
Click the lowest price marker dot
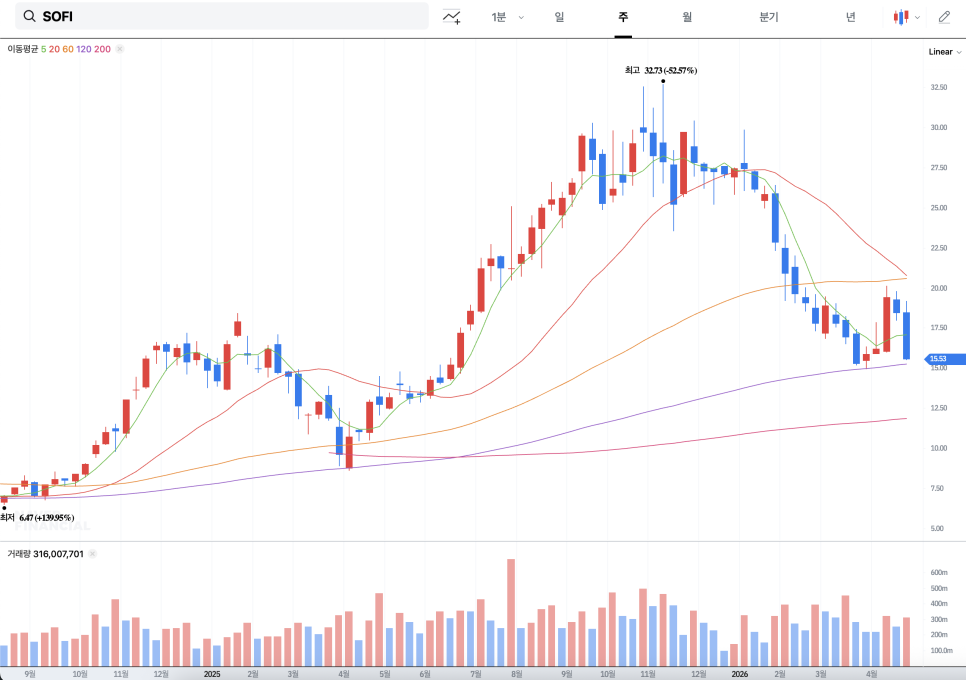pyautogui.click(x=4, y=507)
